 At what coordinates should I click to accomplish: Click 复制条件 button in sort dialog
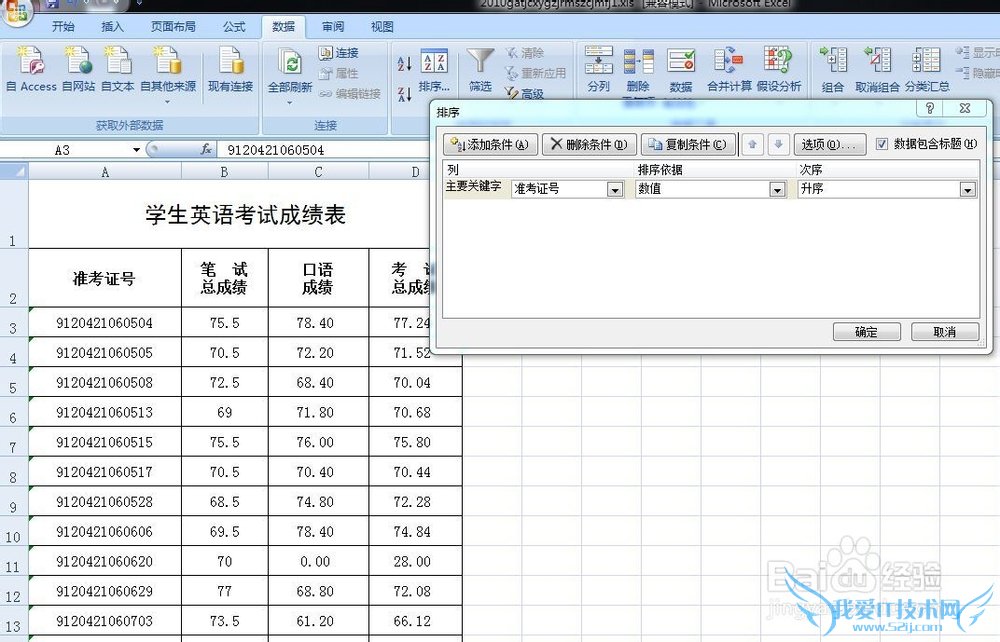point(688,144)
